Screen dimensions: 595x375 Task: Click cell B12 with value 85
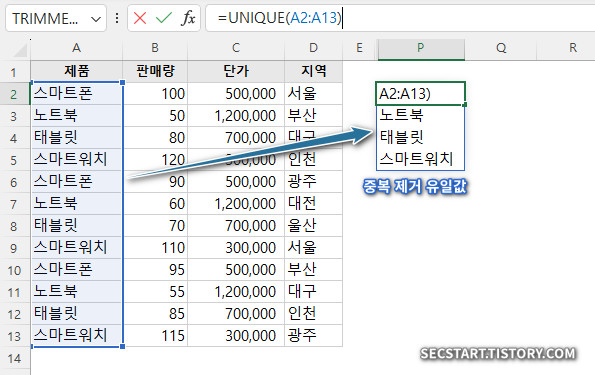(155, 314)
